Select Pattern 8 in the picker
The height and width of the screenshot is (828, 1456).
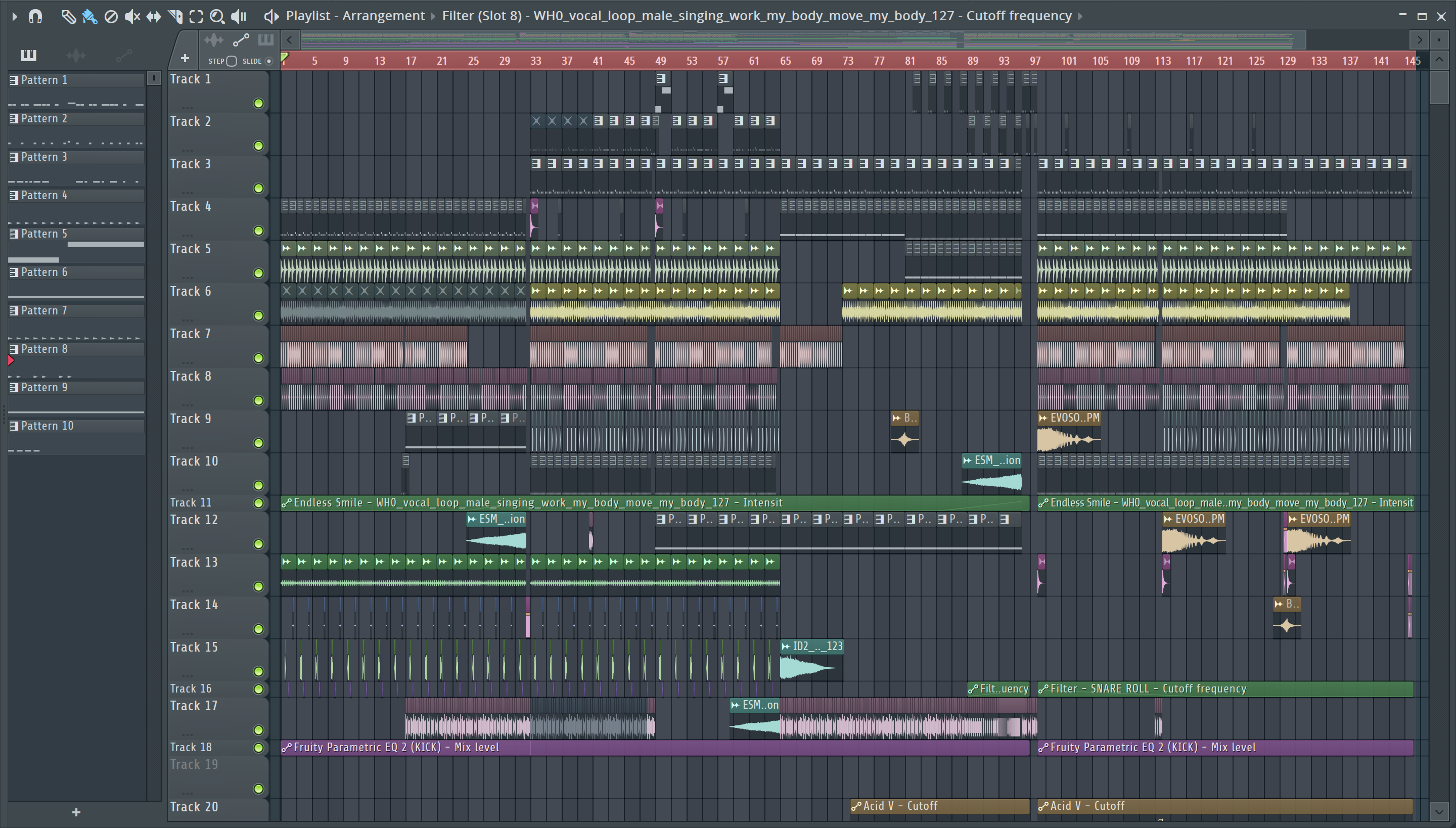click(76, 349)
